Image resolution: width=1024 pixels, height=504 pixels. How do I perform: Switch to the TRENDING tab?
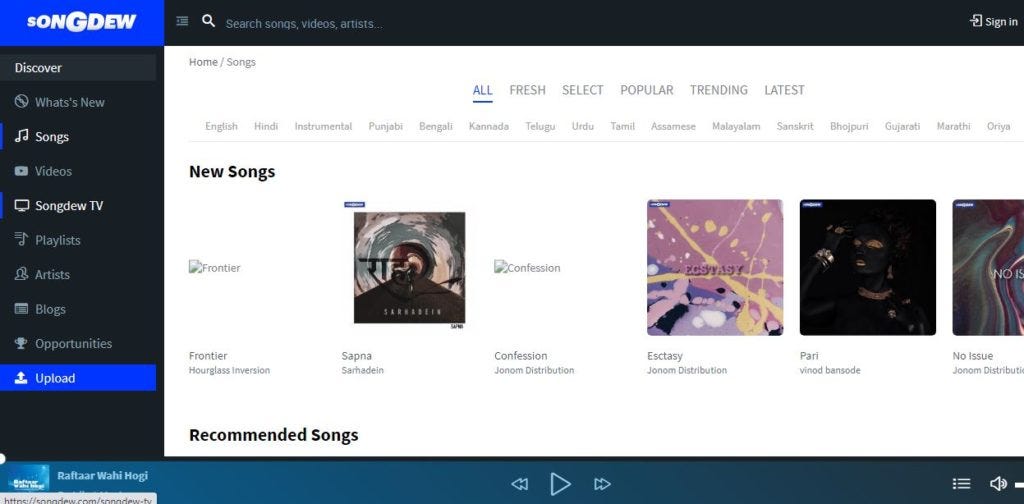[x=718, y=90]
